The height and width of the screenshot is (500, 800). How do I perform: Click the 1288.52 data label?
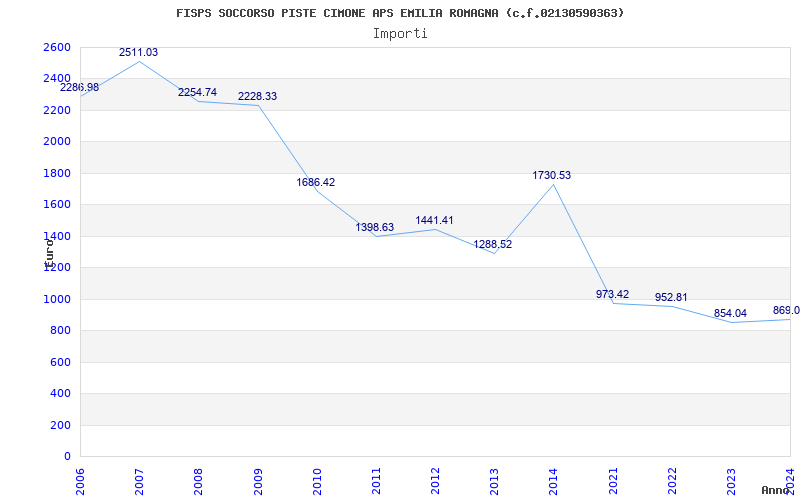click(493, 244)
